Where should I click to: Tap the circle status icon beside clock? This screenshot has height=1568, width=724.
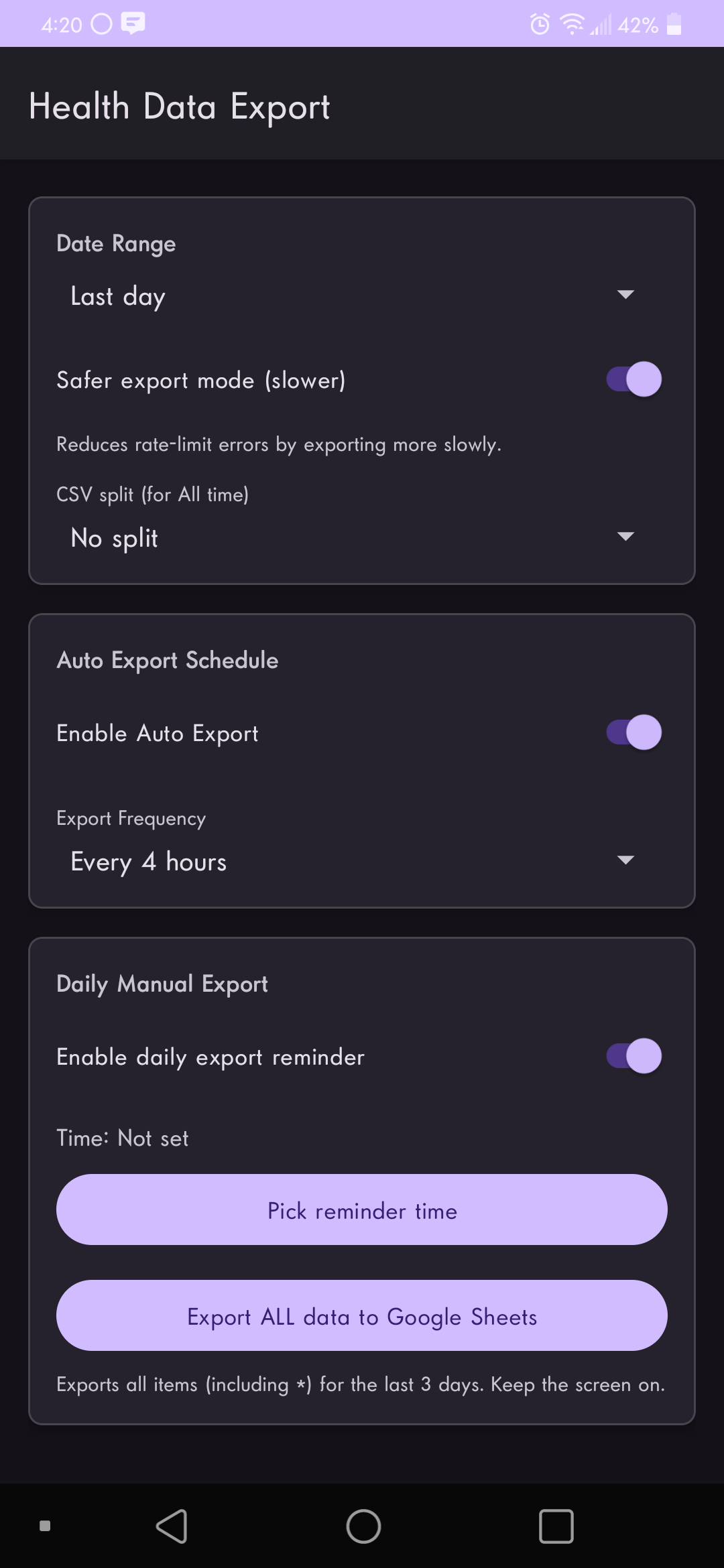click(101, 24)
